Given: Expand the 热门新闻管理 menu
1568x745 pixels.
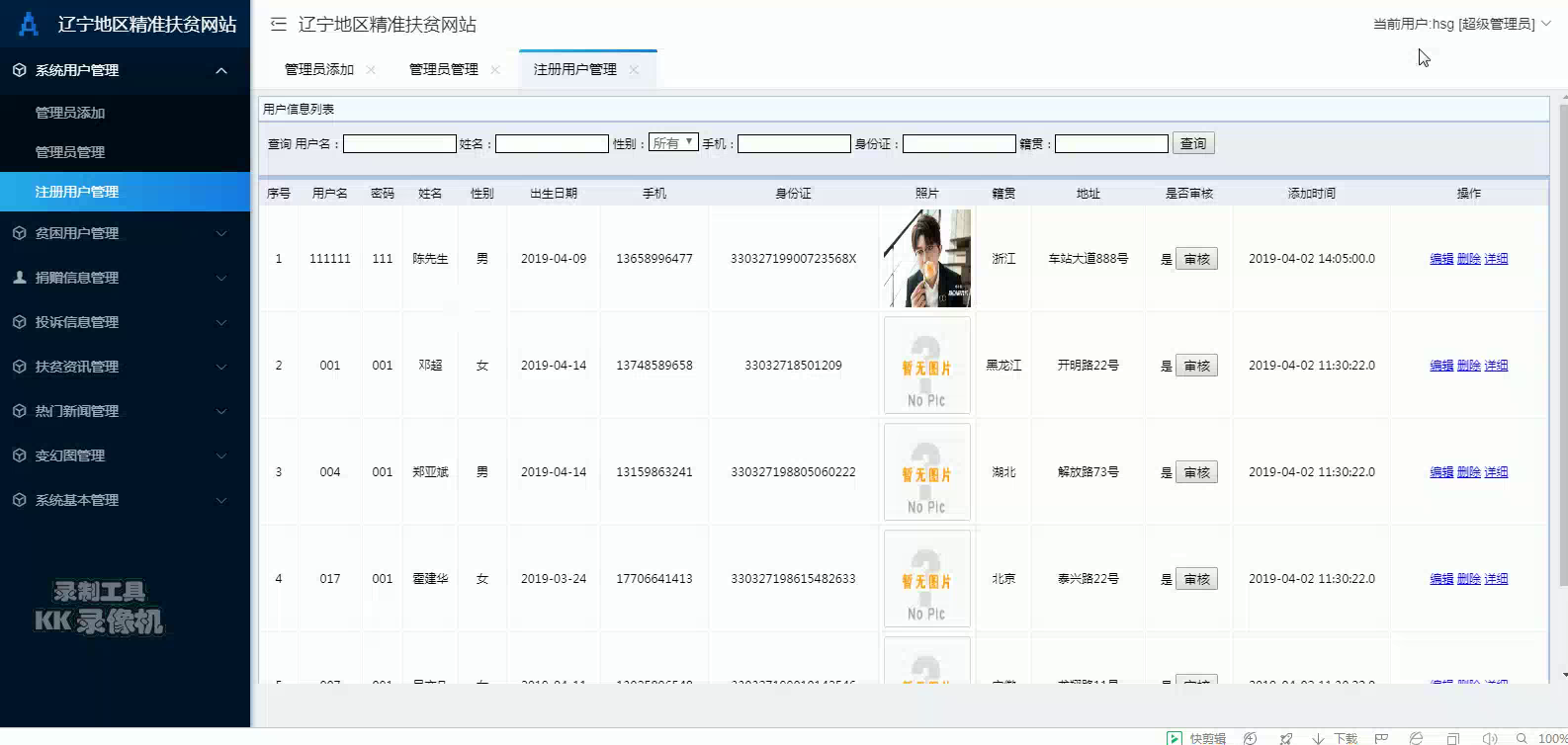Looking at the screenshot, I should tap(221, 411).
